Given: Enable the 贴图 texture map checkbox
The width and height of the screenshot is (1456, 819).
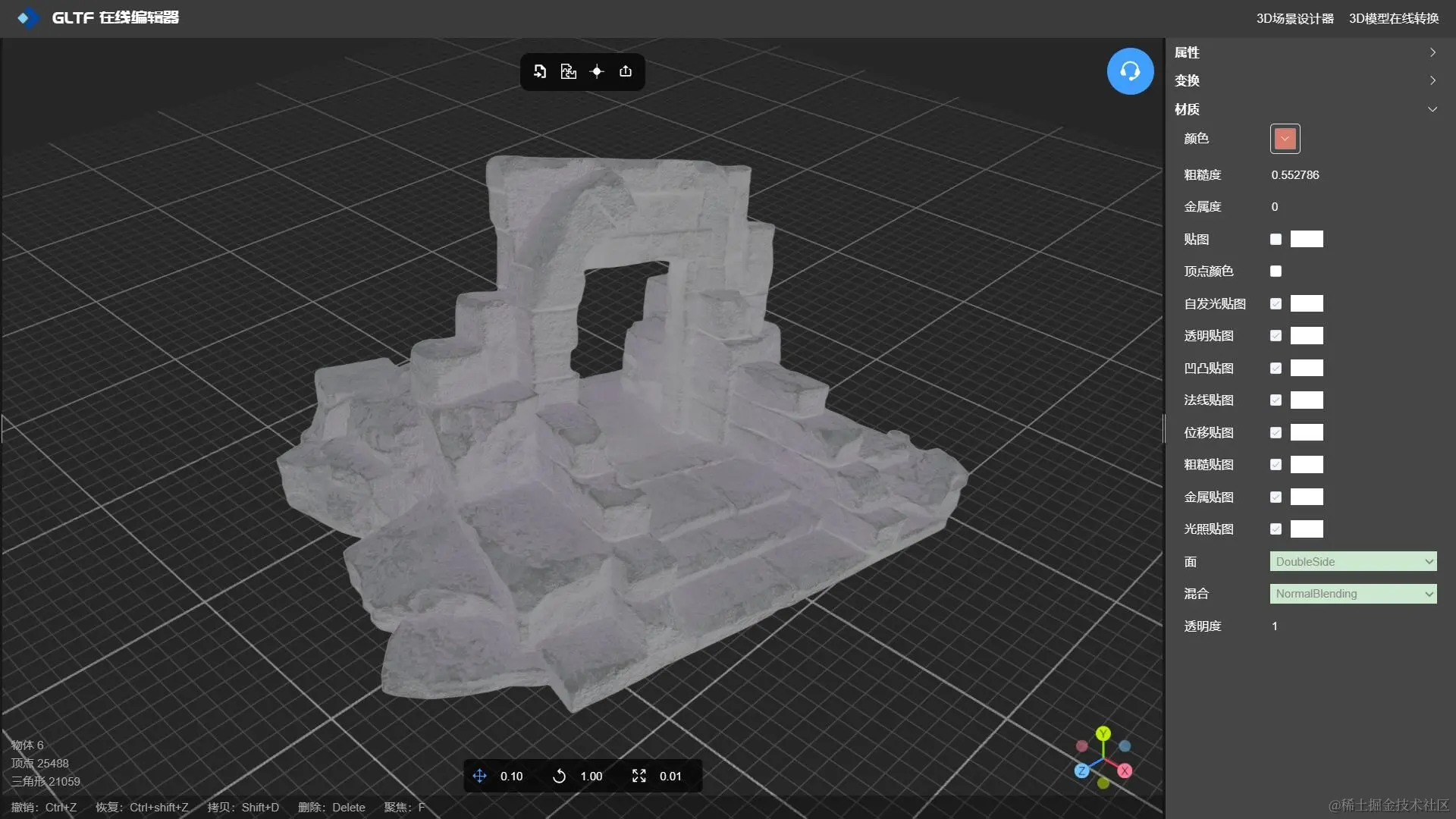Looking at the screenshot, I should [x=1276, y=240].
